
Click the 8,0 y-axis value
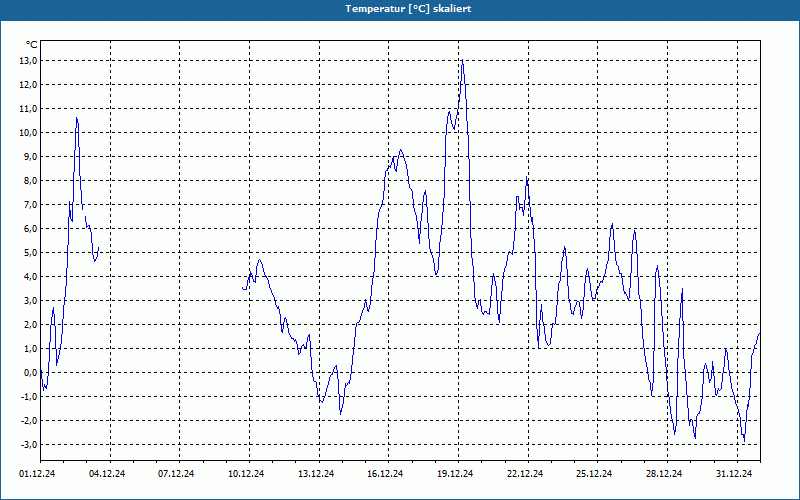click(31, 181)
